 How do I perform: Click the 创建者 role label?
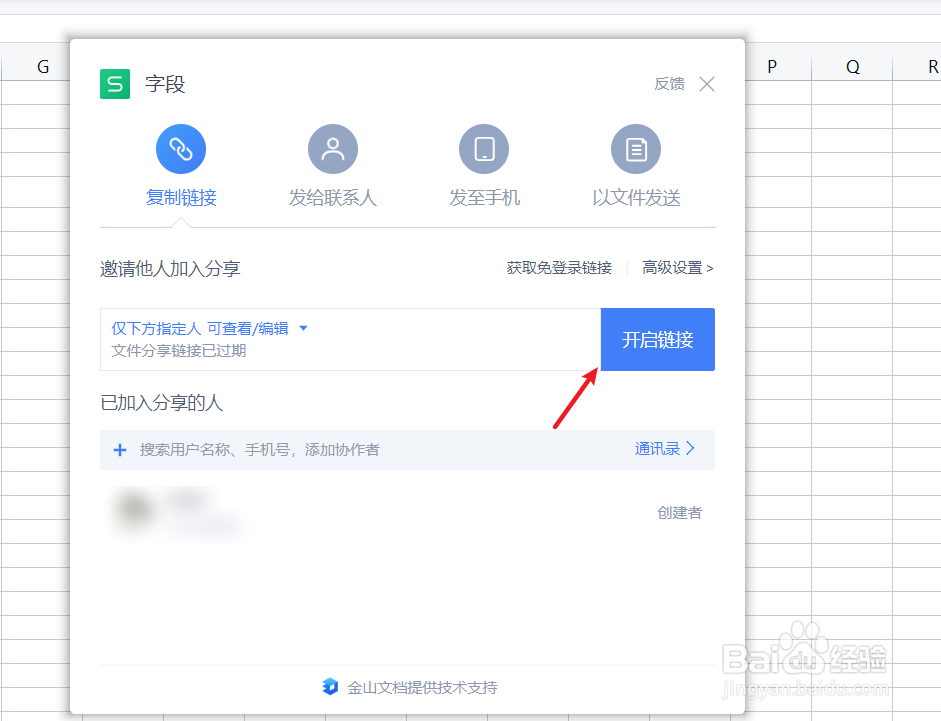(x=679, y=513)
